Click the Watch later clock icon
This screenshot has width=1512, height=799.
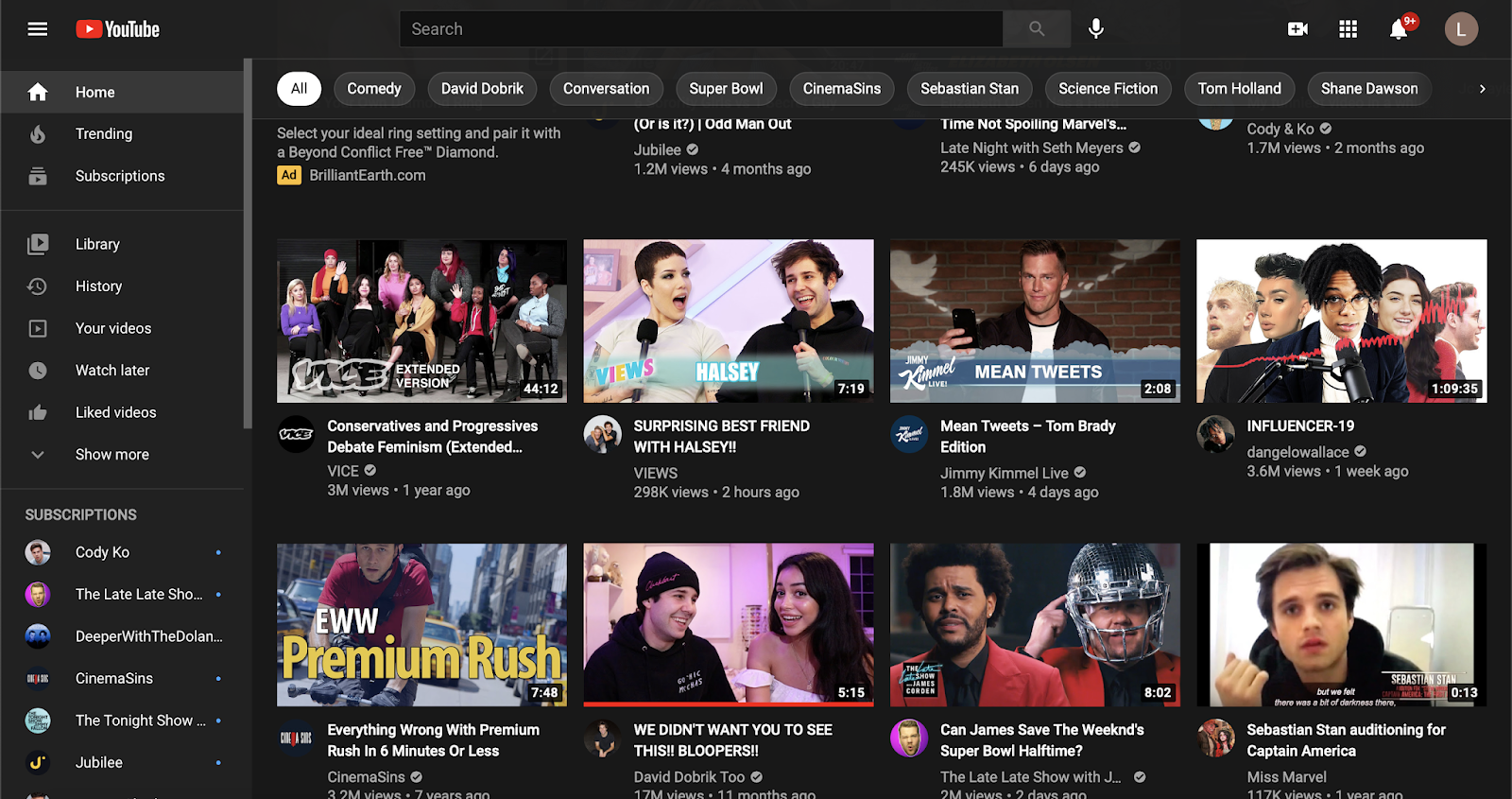pyautogui.click(x=38, y=371)
